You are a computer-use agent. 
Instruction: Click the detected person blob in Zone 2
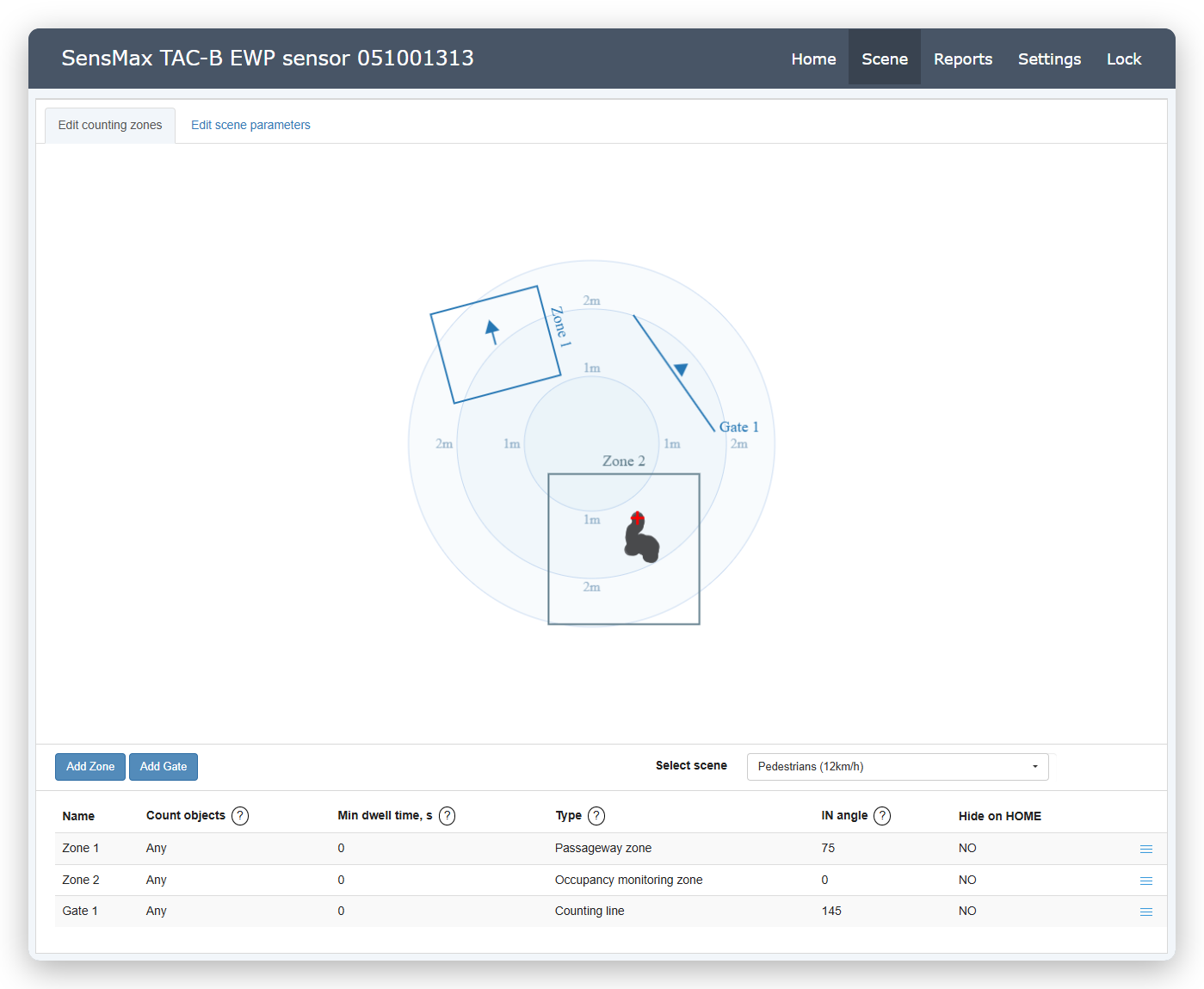coord(641,537)
